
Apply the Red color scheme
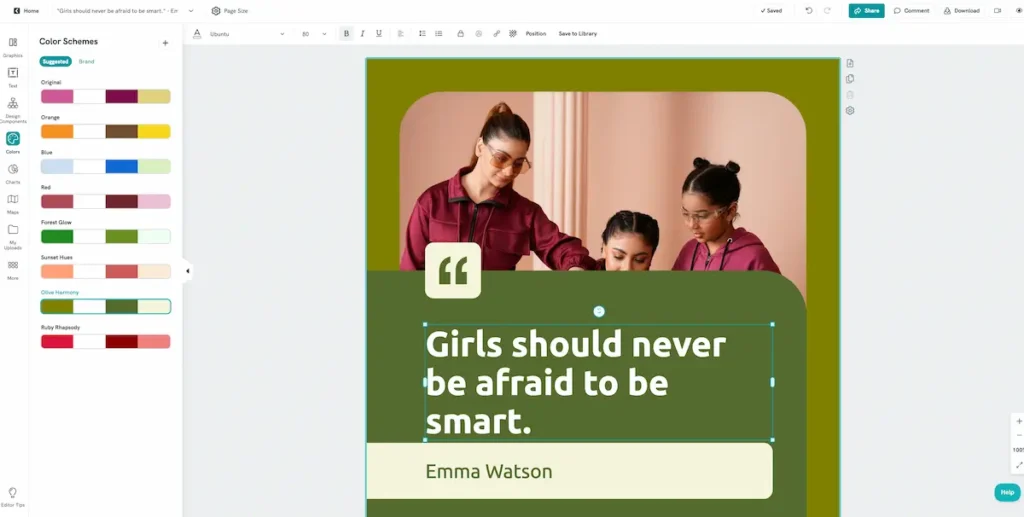tap(106, 201)
